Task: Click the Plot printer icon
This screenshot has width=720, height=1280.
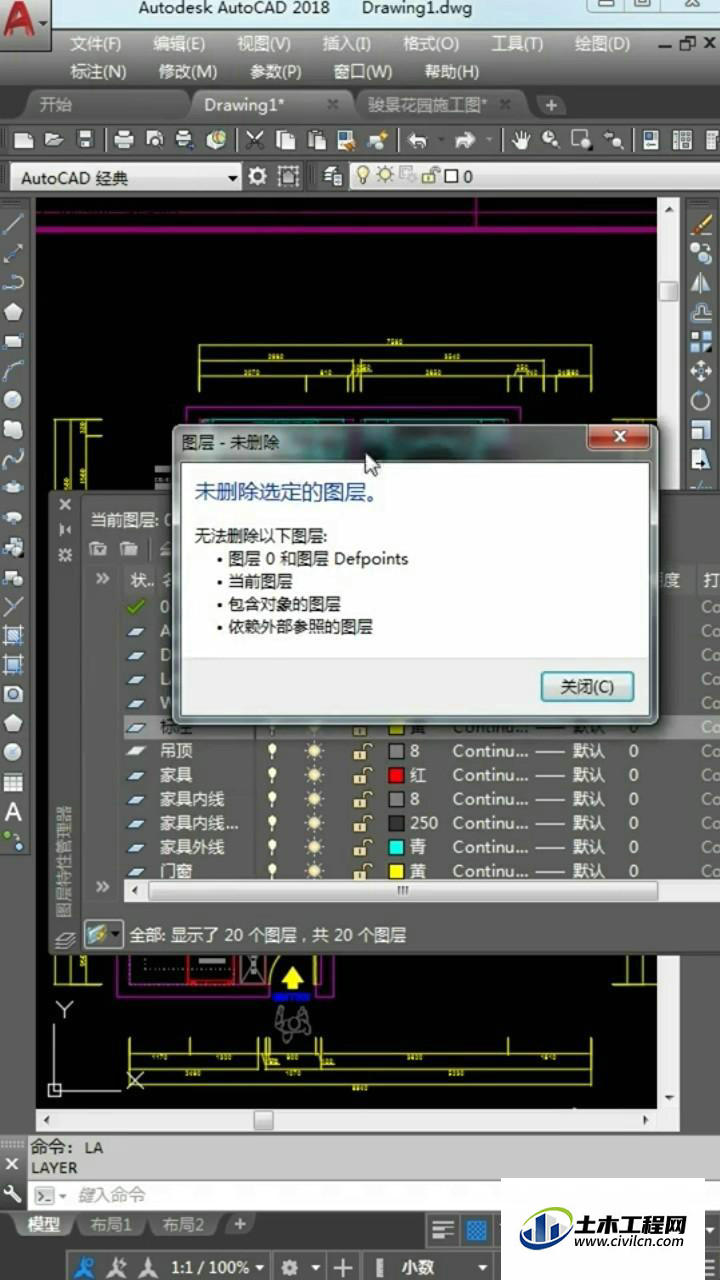Action: pos(124,140)
